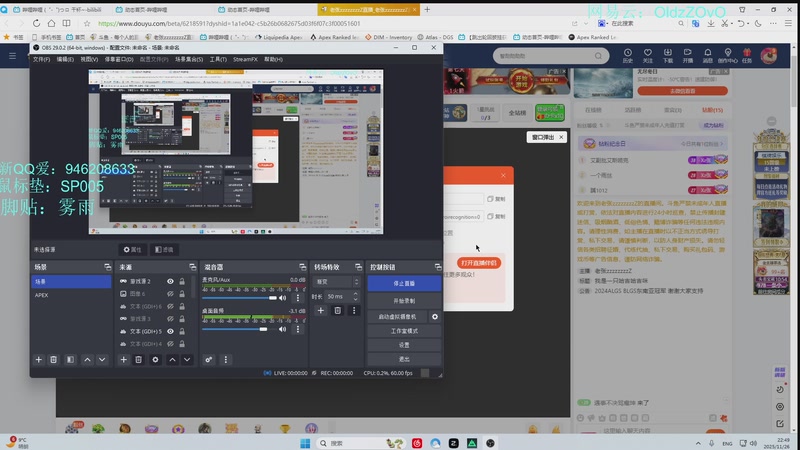Open 设置 settings button in OBS controls
Image resolution: width=800 pixels, height=450 pixels.
click(404, 345)
